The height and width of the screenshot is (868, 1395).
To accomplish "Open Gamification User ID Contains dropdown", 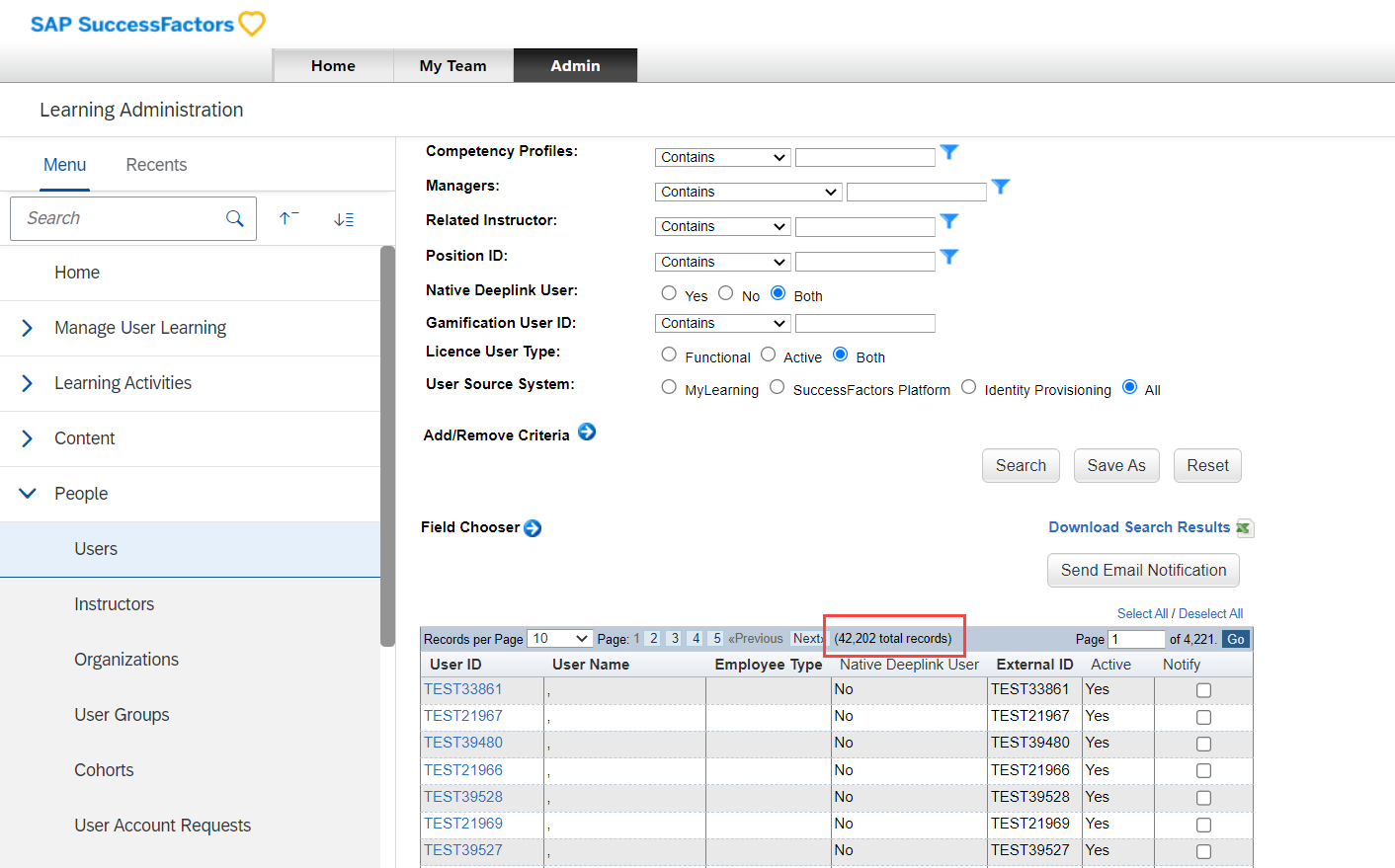I will click(x=722, y=323).
